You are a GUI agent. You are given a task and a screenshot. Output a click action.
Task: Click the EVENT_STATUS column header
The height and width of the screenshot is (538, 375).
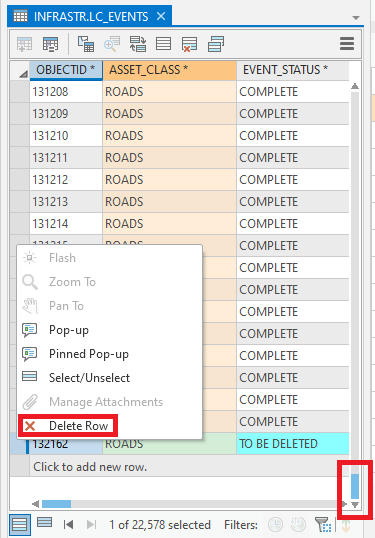293,70
